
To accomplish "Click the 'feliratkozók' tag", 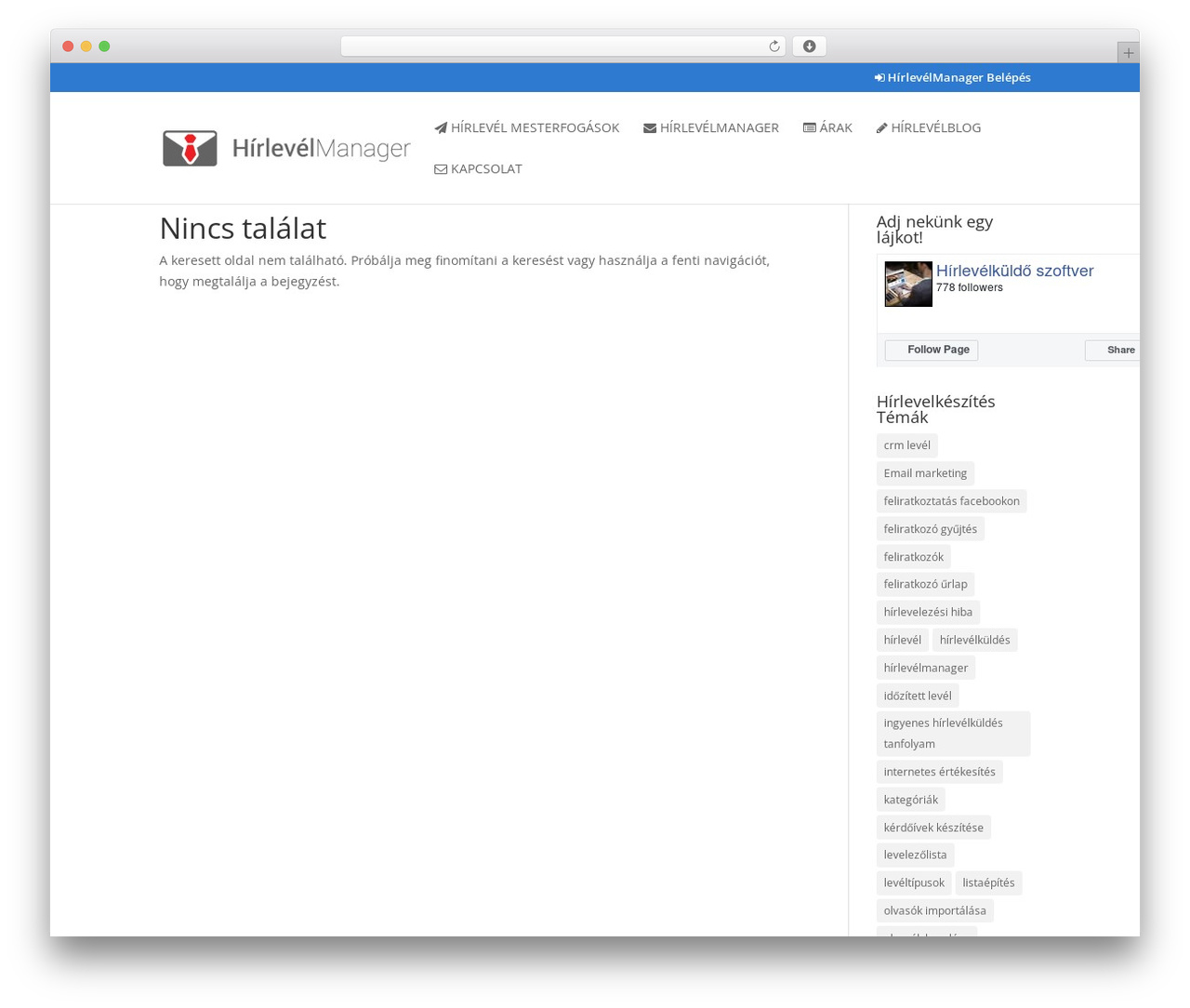I will 914,557.
